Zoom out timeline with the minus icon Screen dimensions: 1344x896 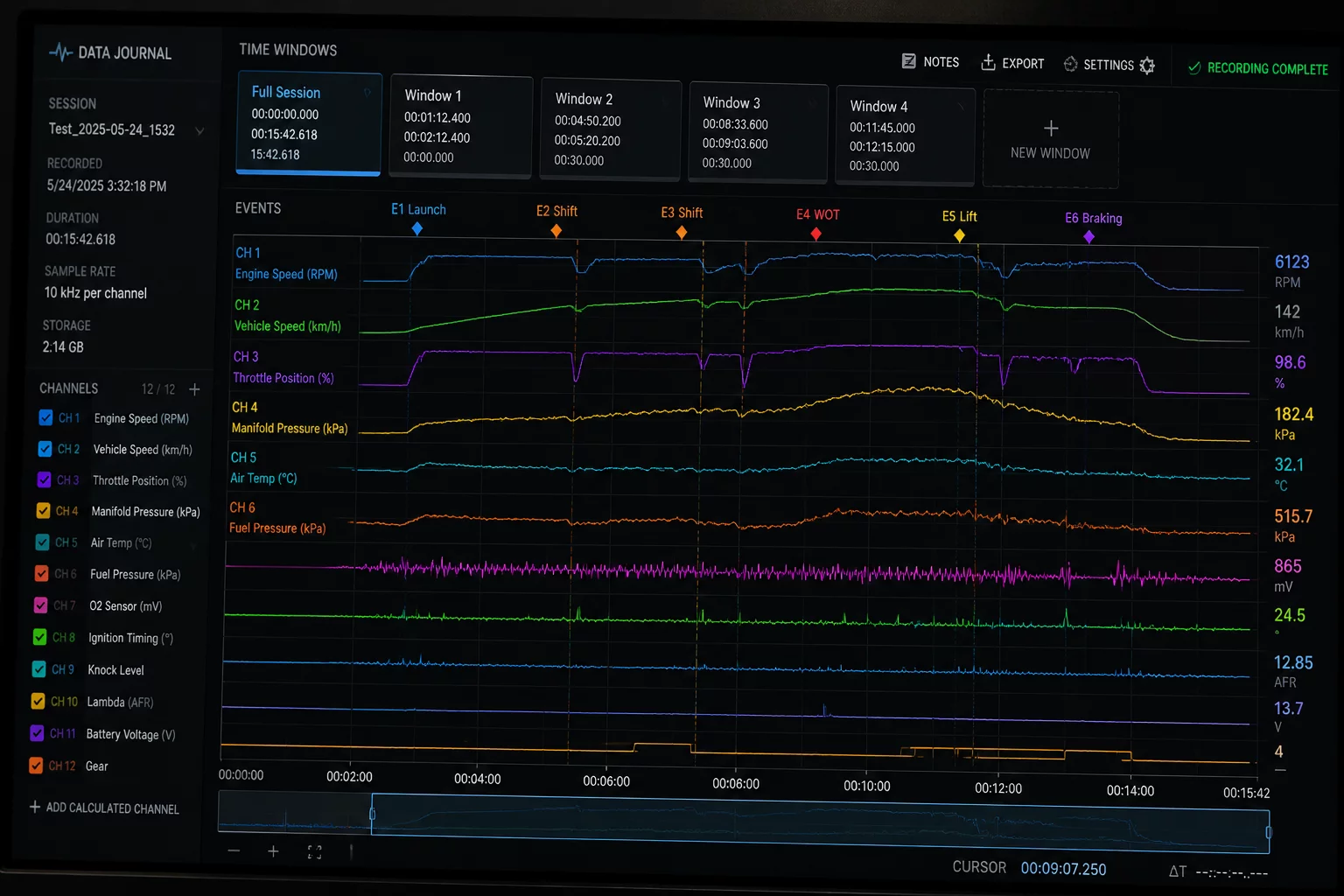point(234,850)
